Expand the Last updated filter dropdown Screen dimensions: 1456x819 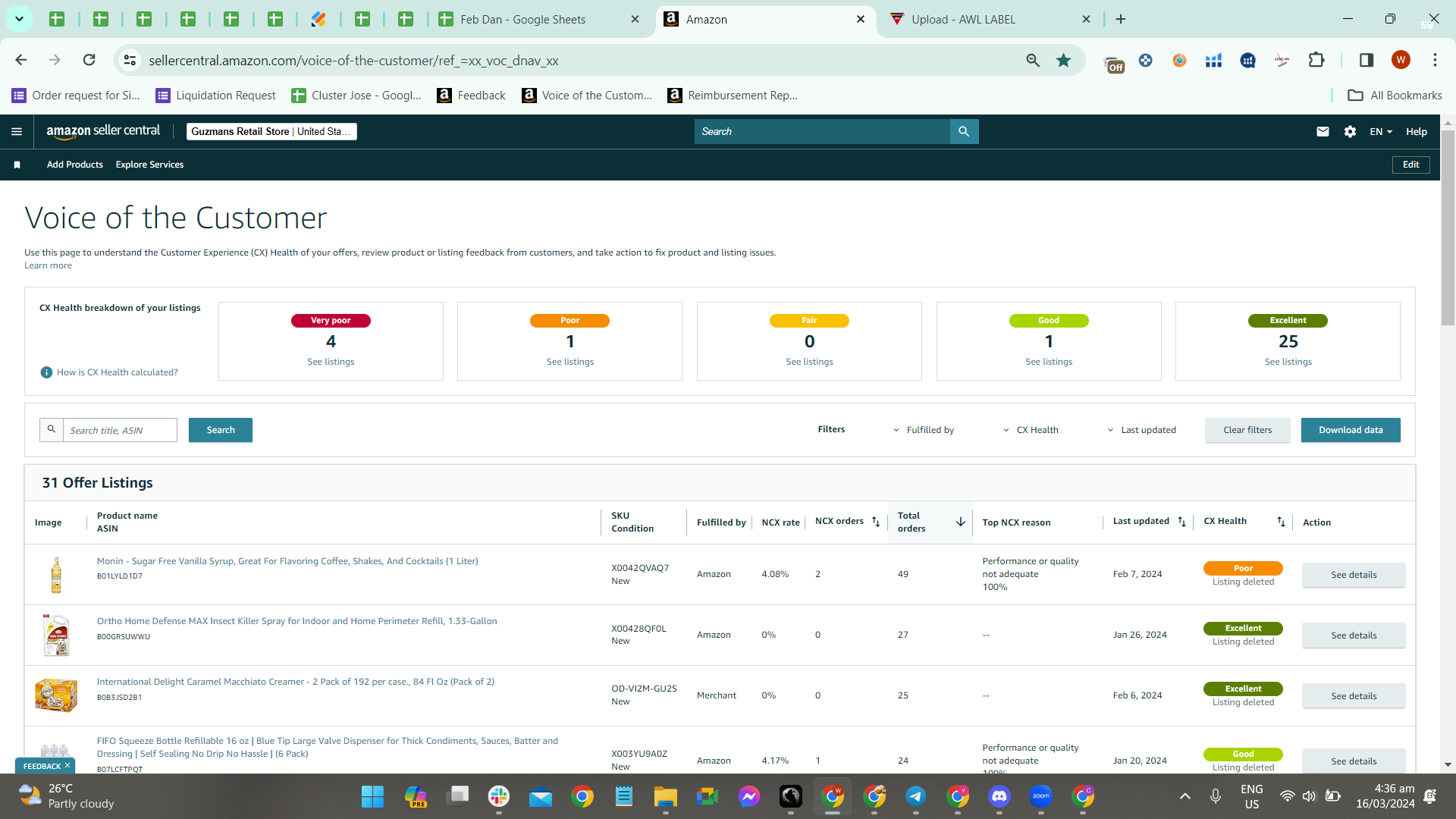(1141, 430)
